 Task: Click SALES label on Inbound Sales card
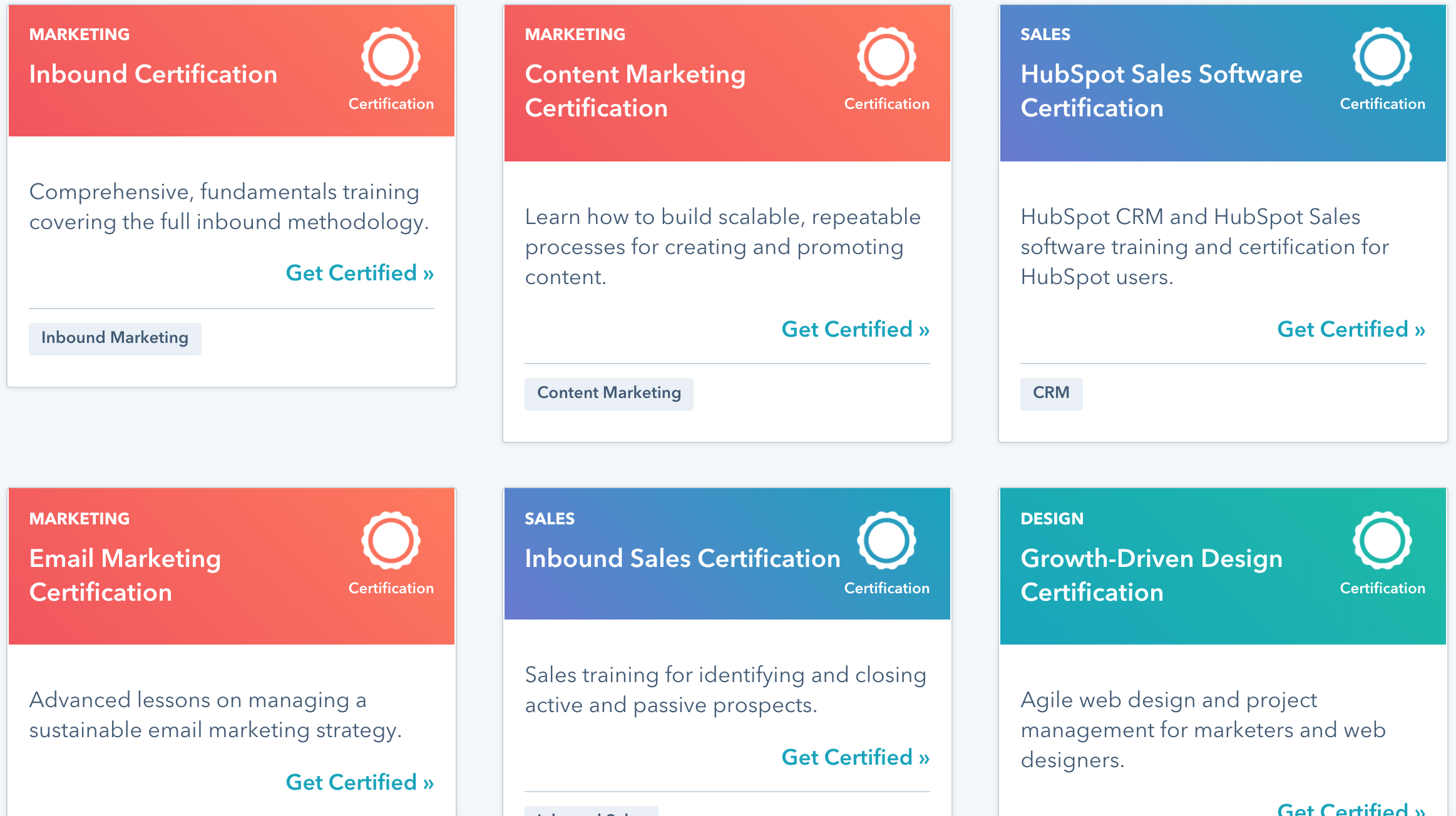[550, 519]
